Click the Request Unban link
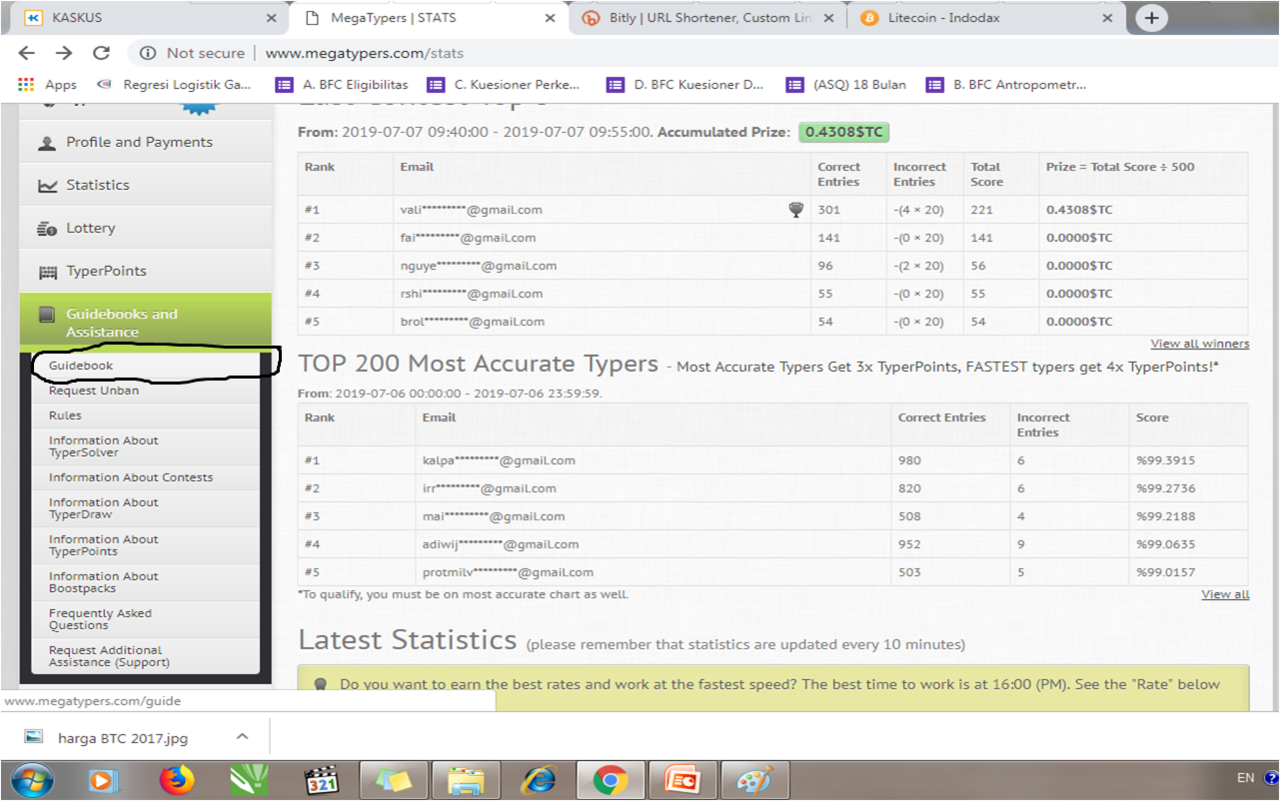 94,391
